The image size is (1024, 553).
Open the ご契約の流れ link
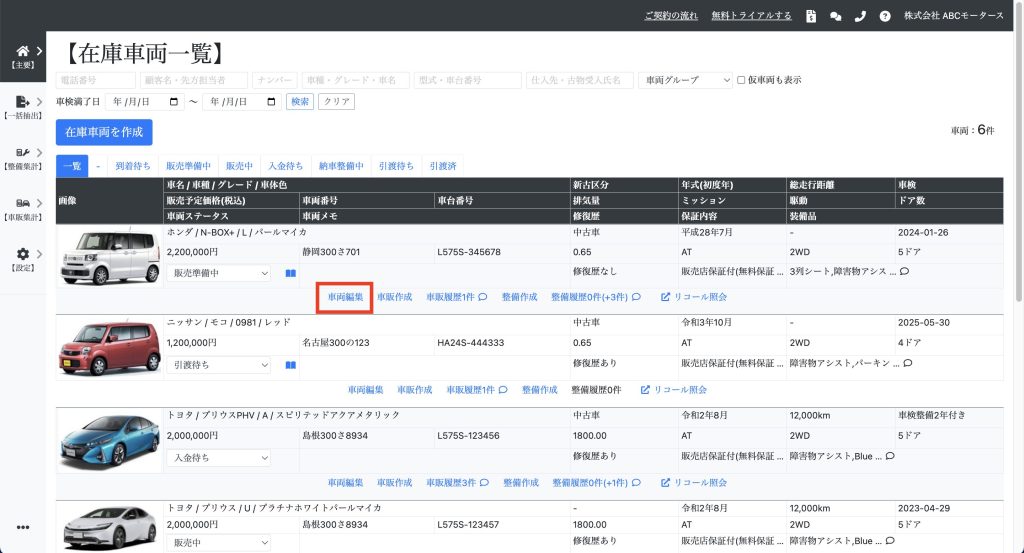[x=671, y=16]
